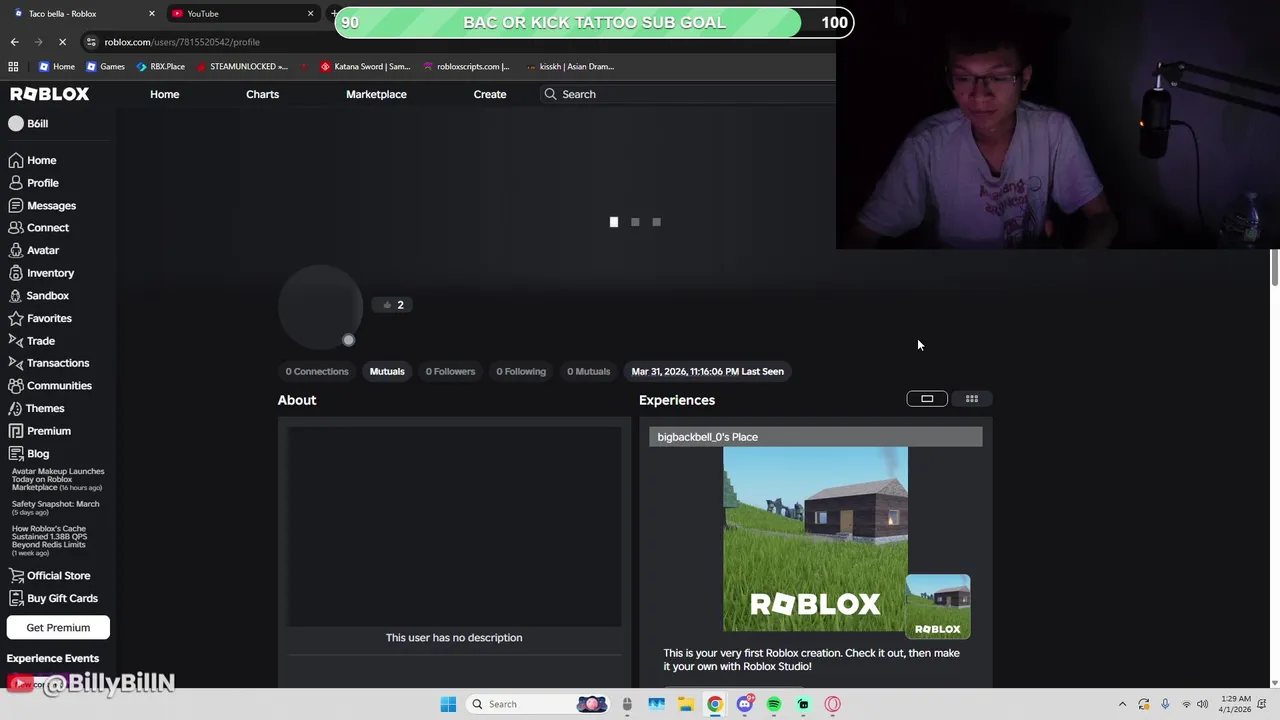Click the B6ill account avatar
This screenshot has height=720, width=1280.
click(15, 123)
